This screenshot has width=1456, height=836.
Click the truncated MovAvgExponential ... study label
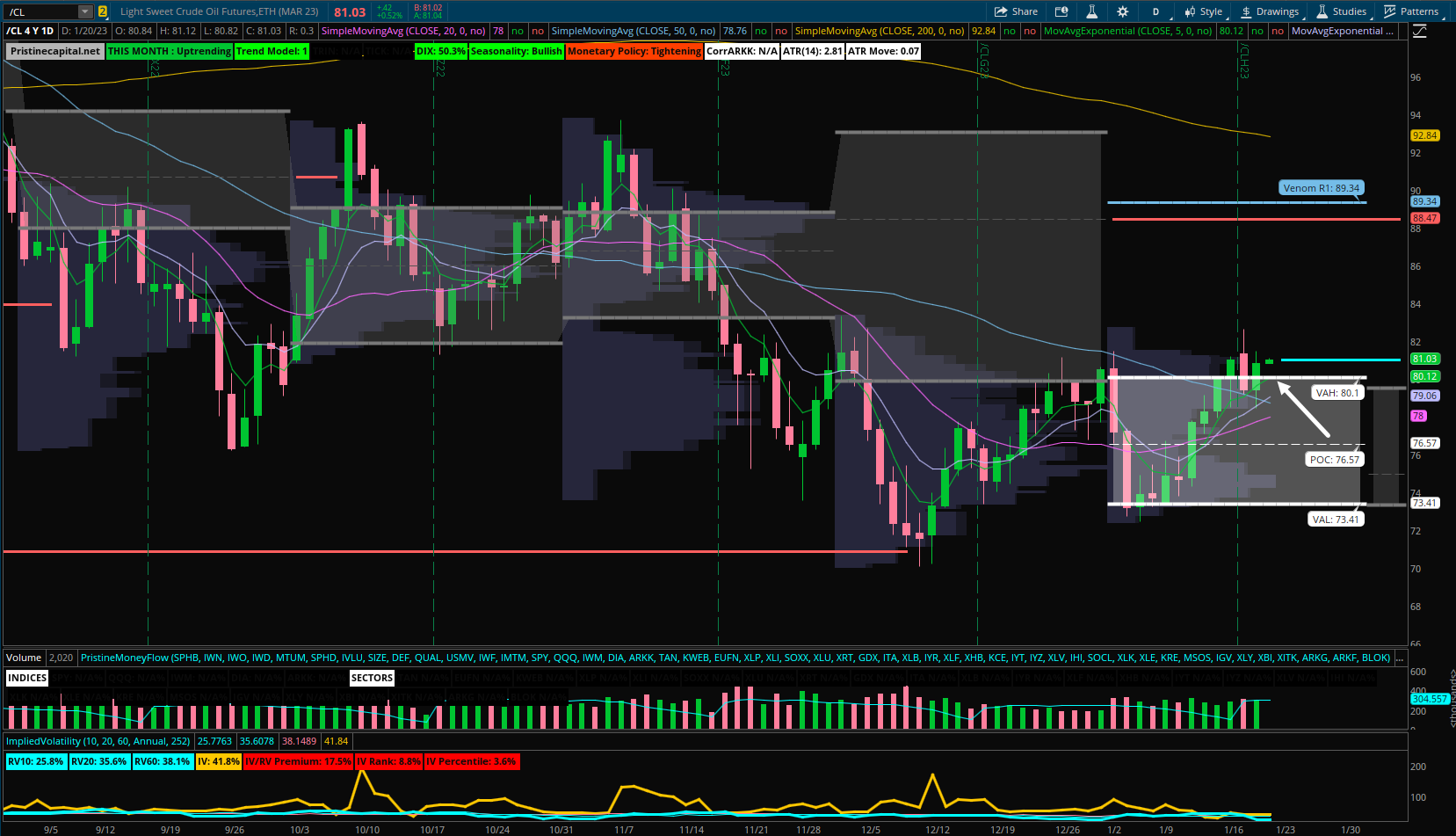pos(1343,31)
